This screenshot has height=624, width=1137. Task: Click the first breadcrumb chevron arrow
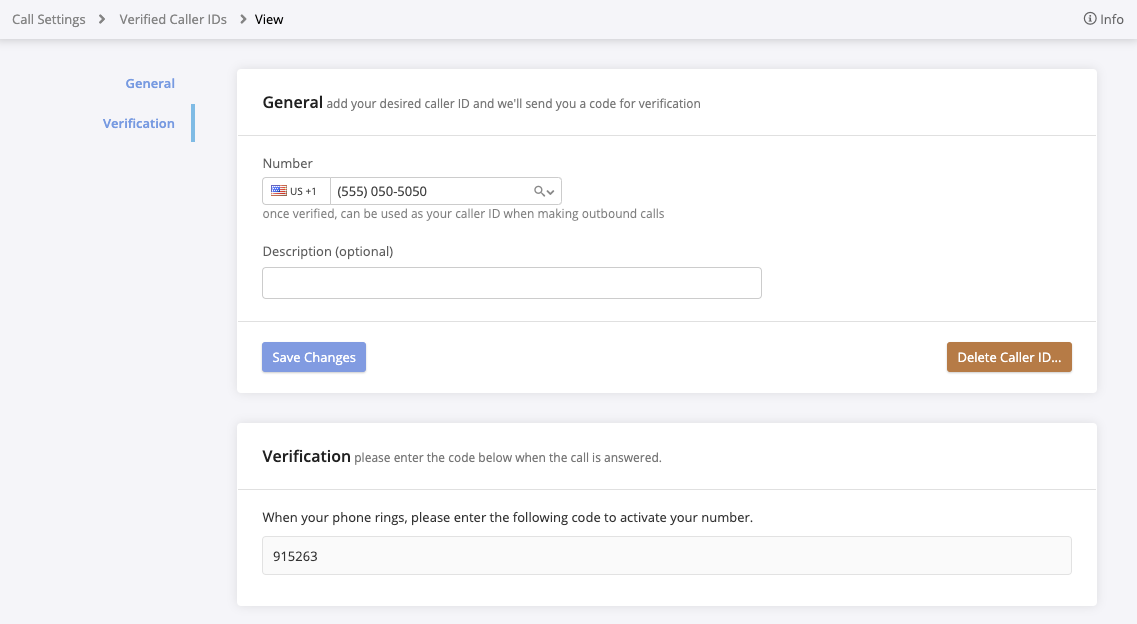(99, 18)
